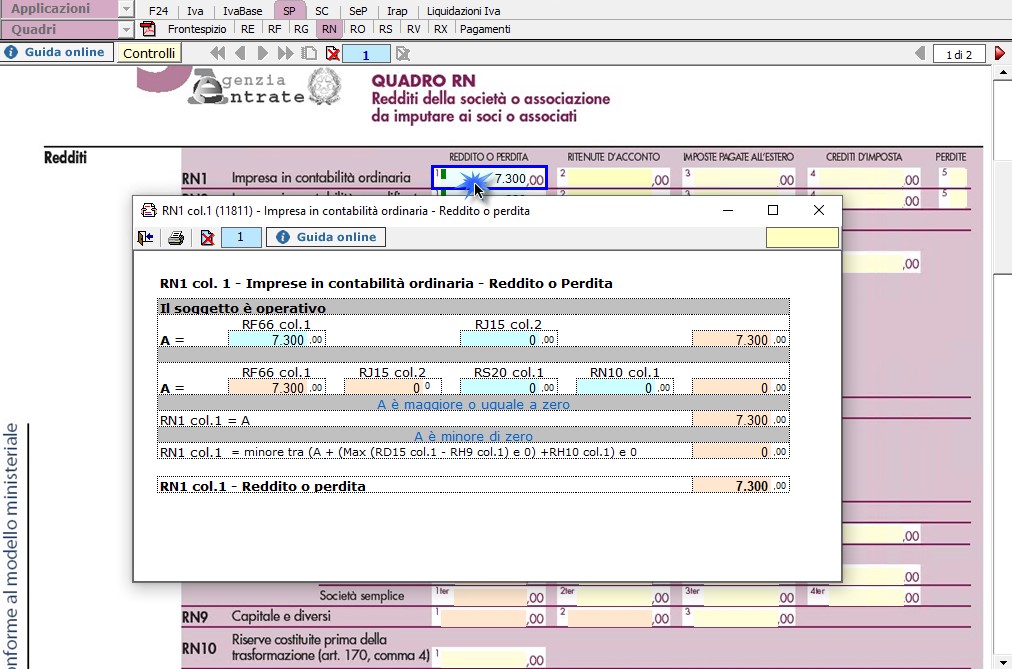
Task: Click the Controlli button
Action: [x=149, y=53]
